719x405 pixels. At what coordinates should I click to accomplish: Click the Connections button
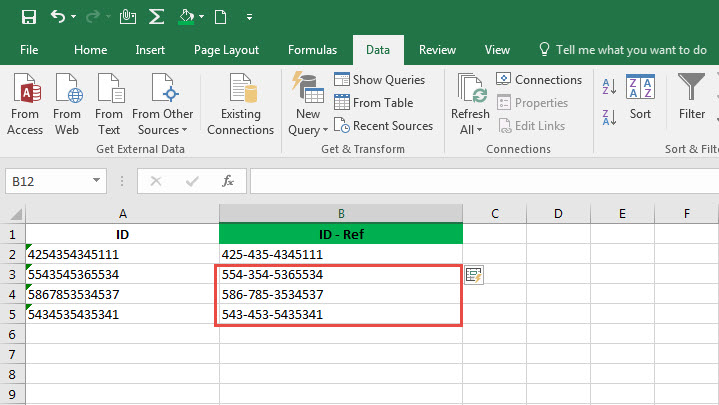539,79
